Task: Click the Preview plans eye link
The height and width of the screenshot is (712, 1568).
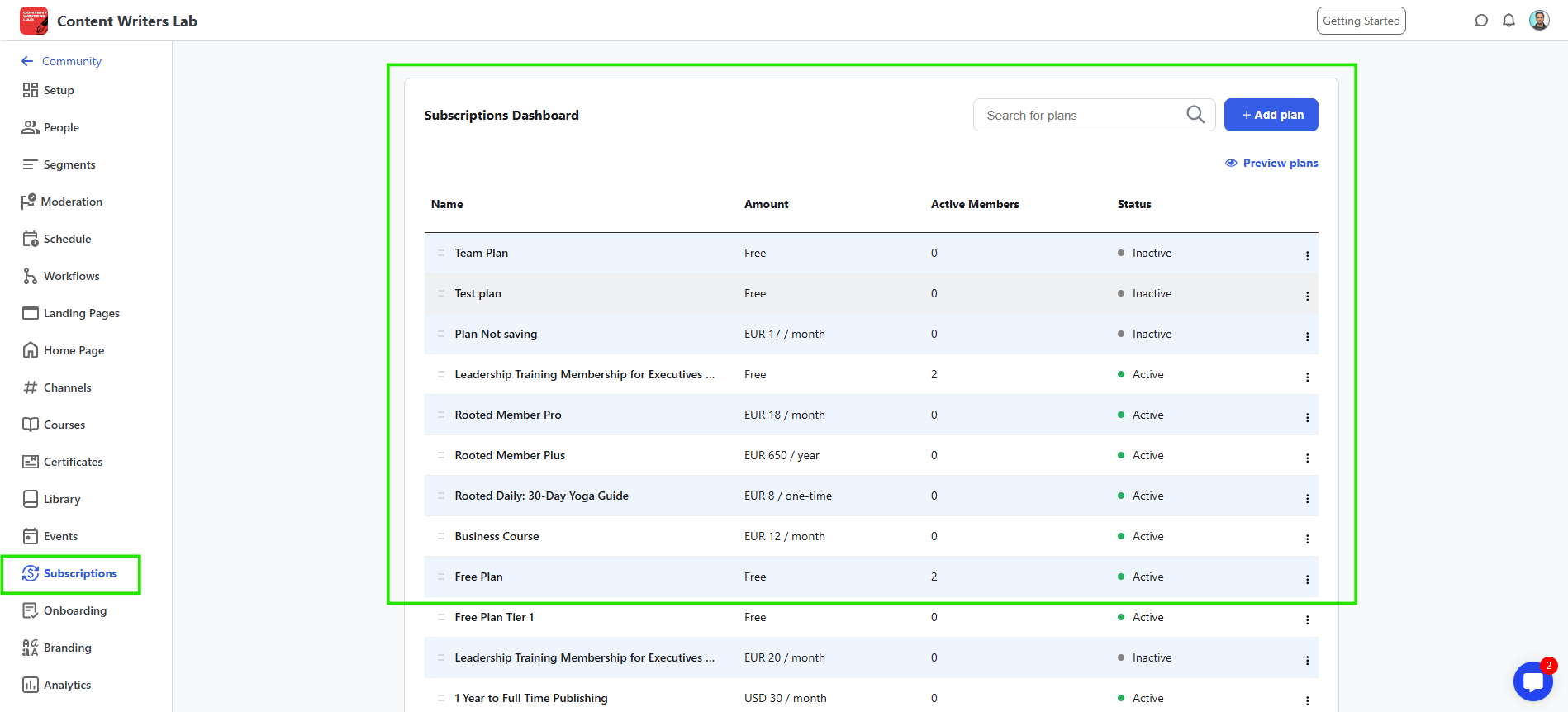Action: [1271, 163]
